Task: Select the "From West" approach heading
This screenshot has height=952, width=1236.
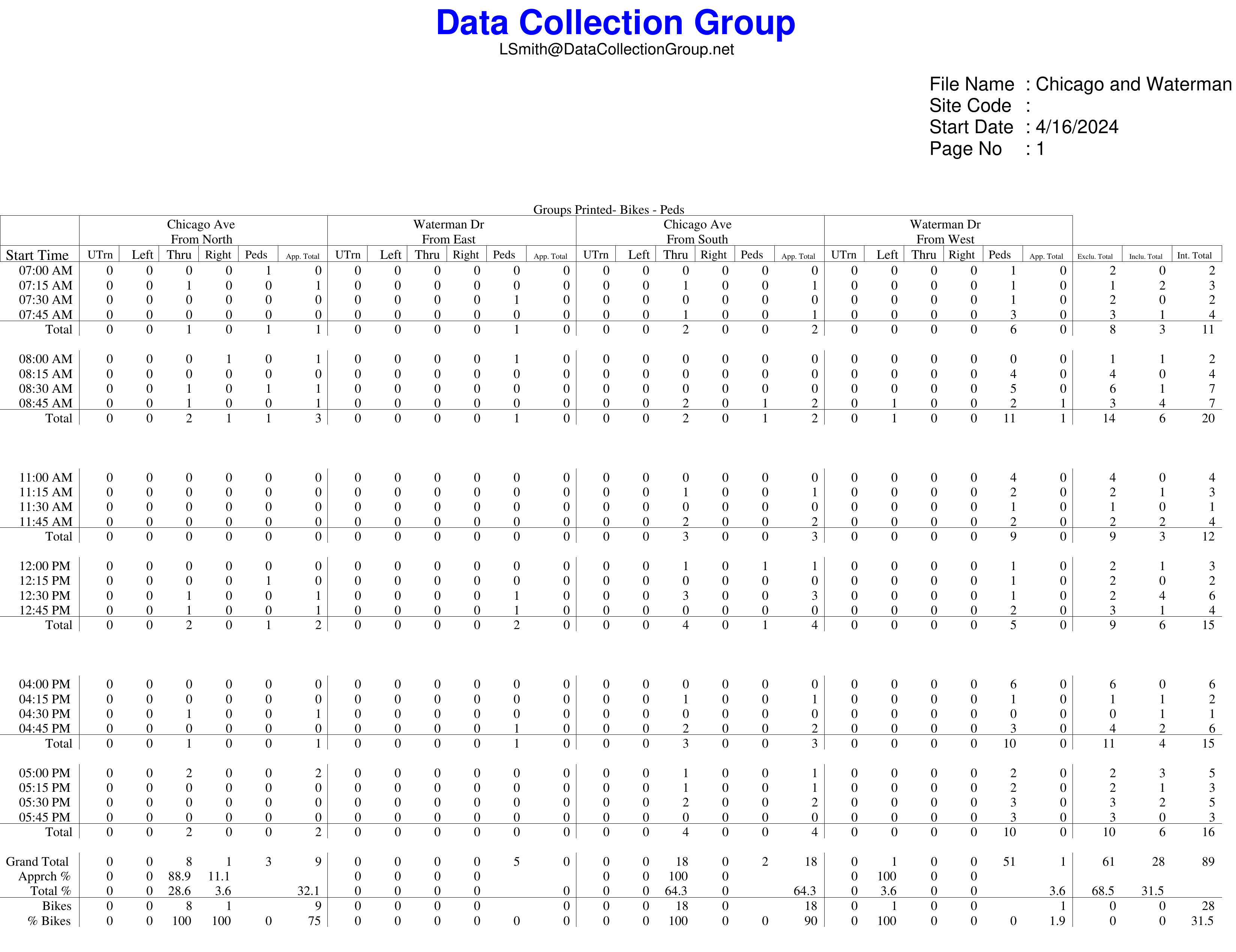Action: pos(946,239)
